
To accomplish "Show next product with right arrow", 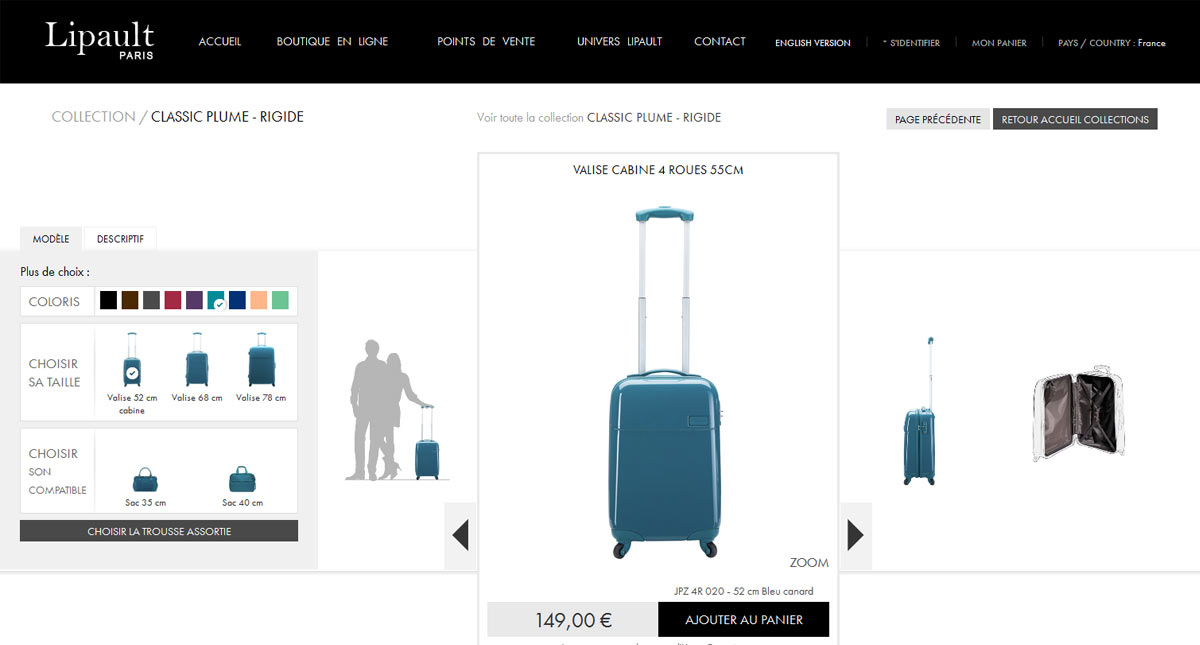I will click(855, 536).
